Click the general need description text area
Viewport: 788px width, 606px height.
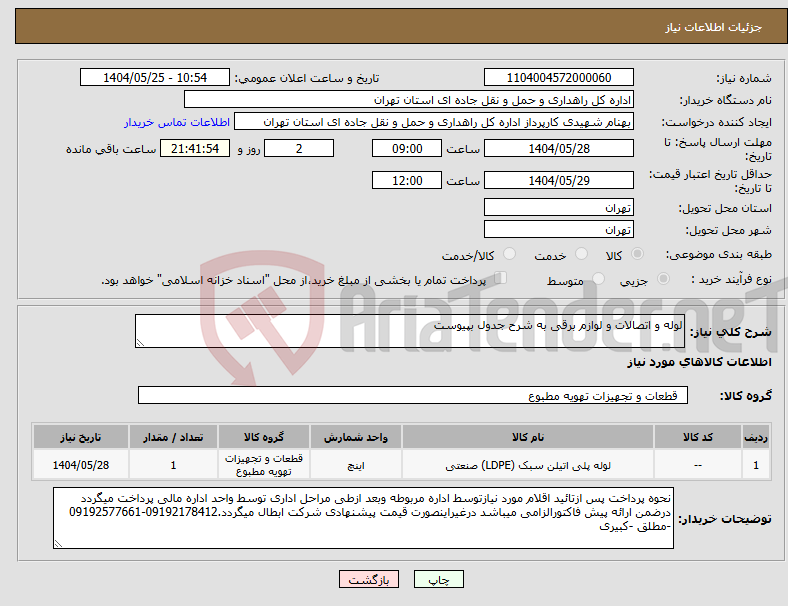tap(410, 331)
